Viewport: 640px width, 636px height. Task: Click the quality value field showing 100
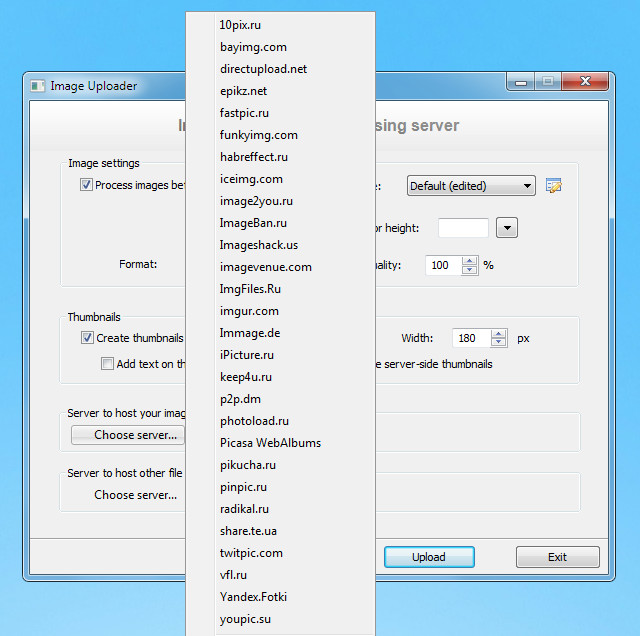pos(444,265)
